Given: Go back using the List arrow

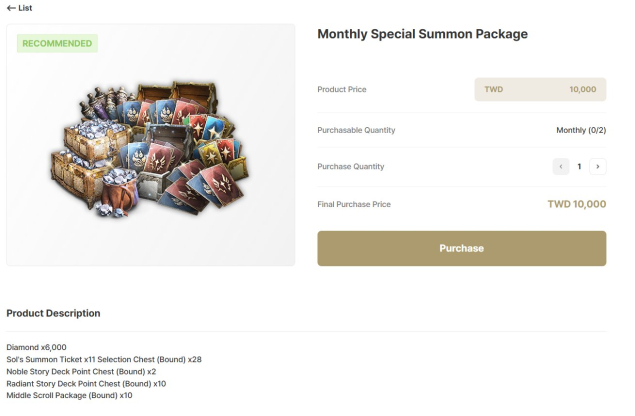Looking at the screenshot, I should (19, 8).
